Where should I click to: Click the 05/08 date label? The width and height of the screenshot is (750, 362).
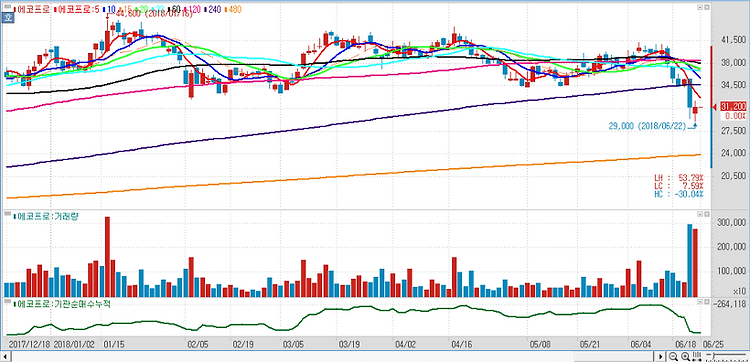pyautogui.click(x=539, y=344)
